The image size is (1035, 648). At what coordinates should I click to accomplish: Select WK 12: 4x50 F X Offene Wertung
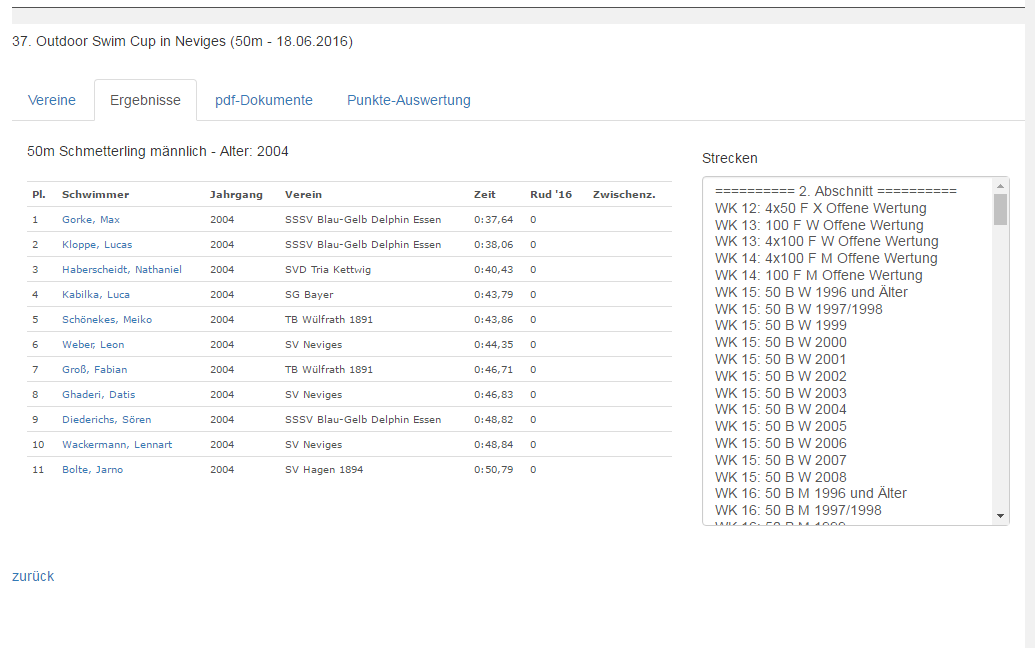click(820, 209)
